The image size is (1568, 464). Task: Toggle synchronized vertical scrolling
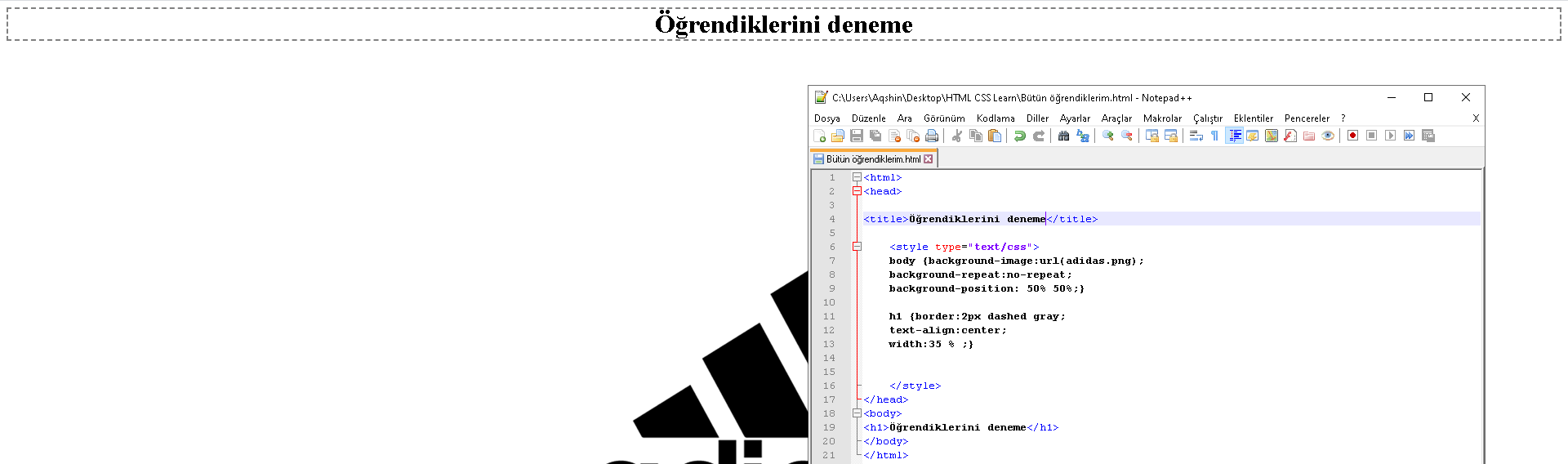coord(1152,136)
